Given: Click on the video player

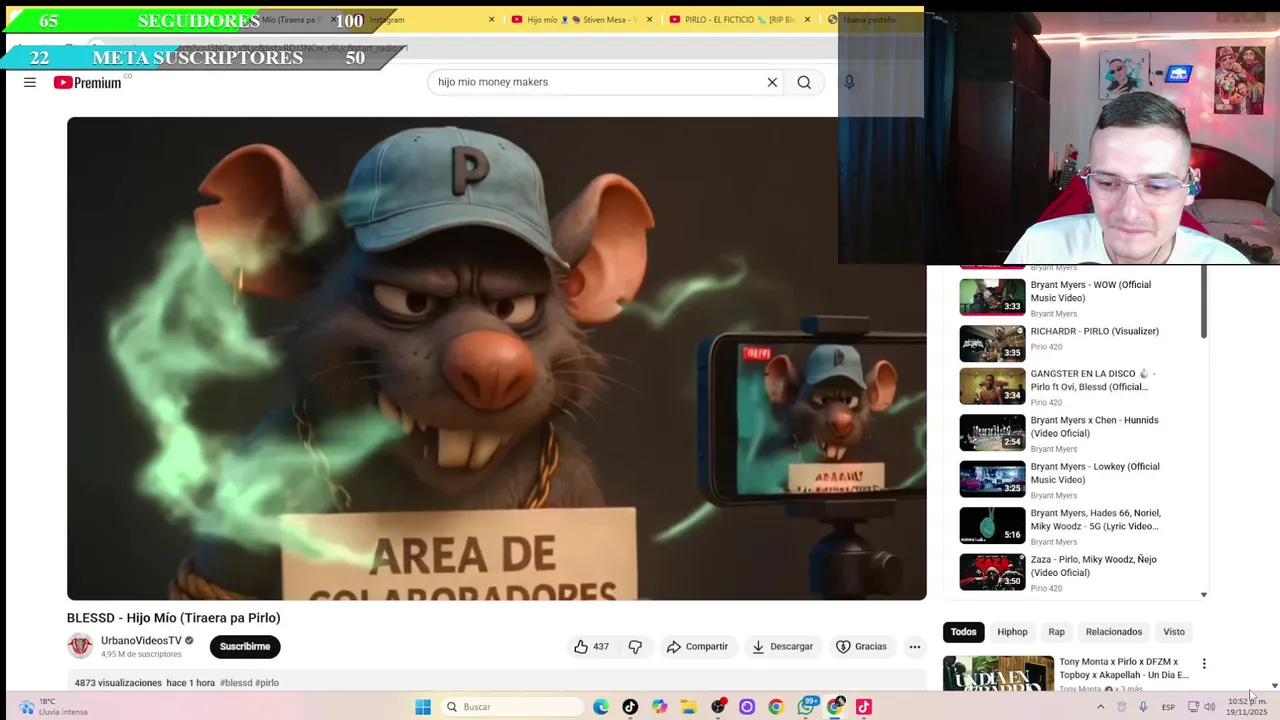Looking at the screenshot, I should (x=496, y=358).
